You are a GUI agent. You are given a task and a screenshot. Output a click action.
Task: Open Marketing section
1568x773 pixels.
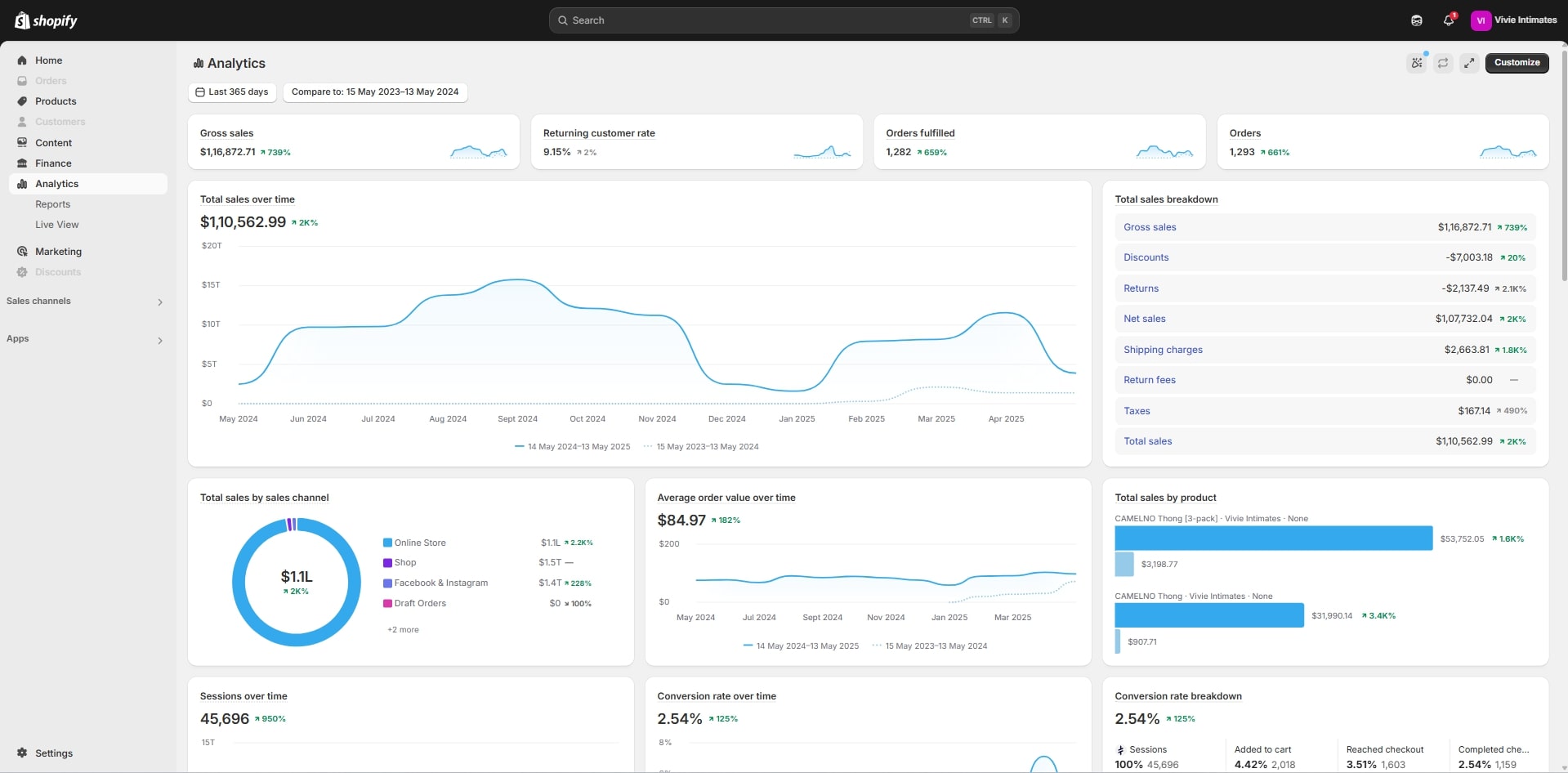(58, 252)
